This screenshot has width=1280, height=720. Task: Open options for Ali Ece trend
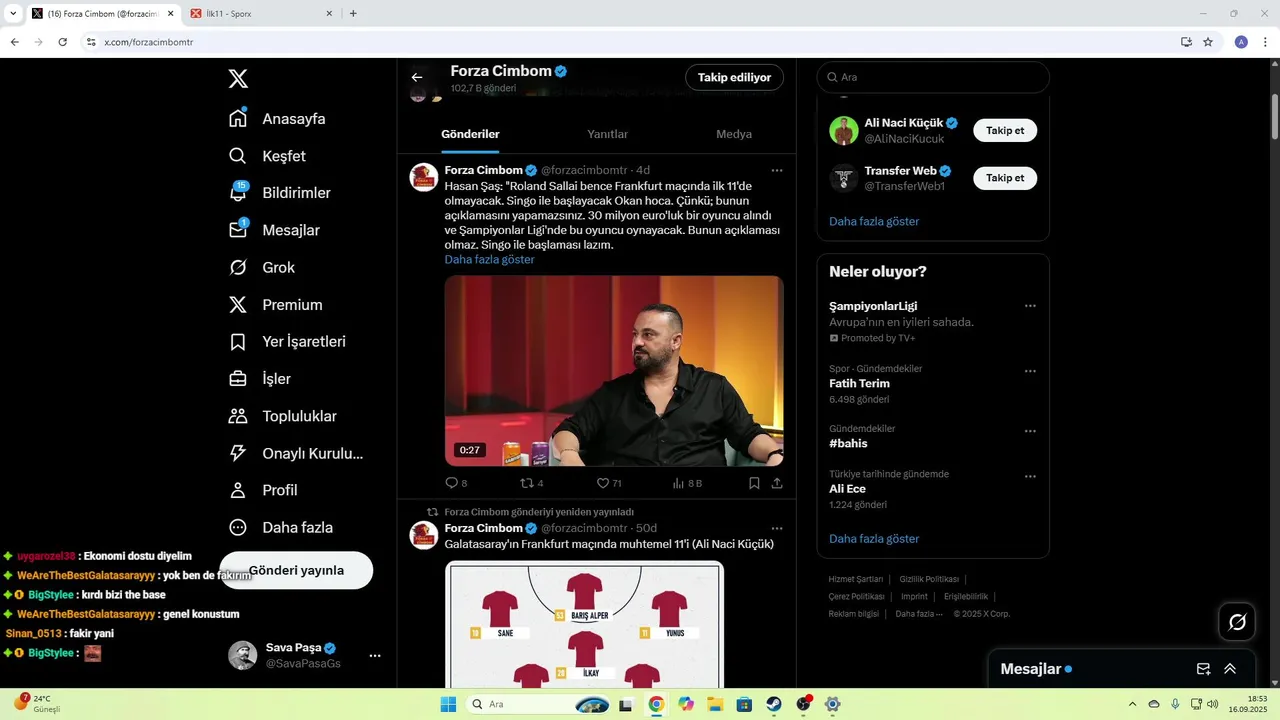(1030, 477)
